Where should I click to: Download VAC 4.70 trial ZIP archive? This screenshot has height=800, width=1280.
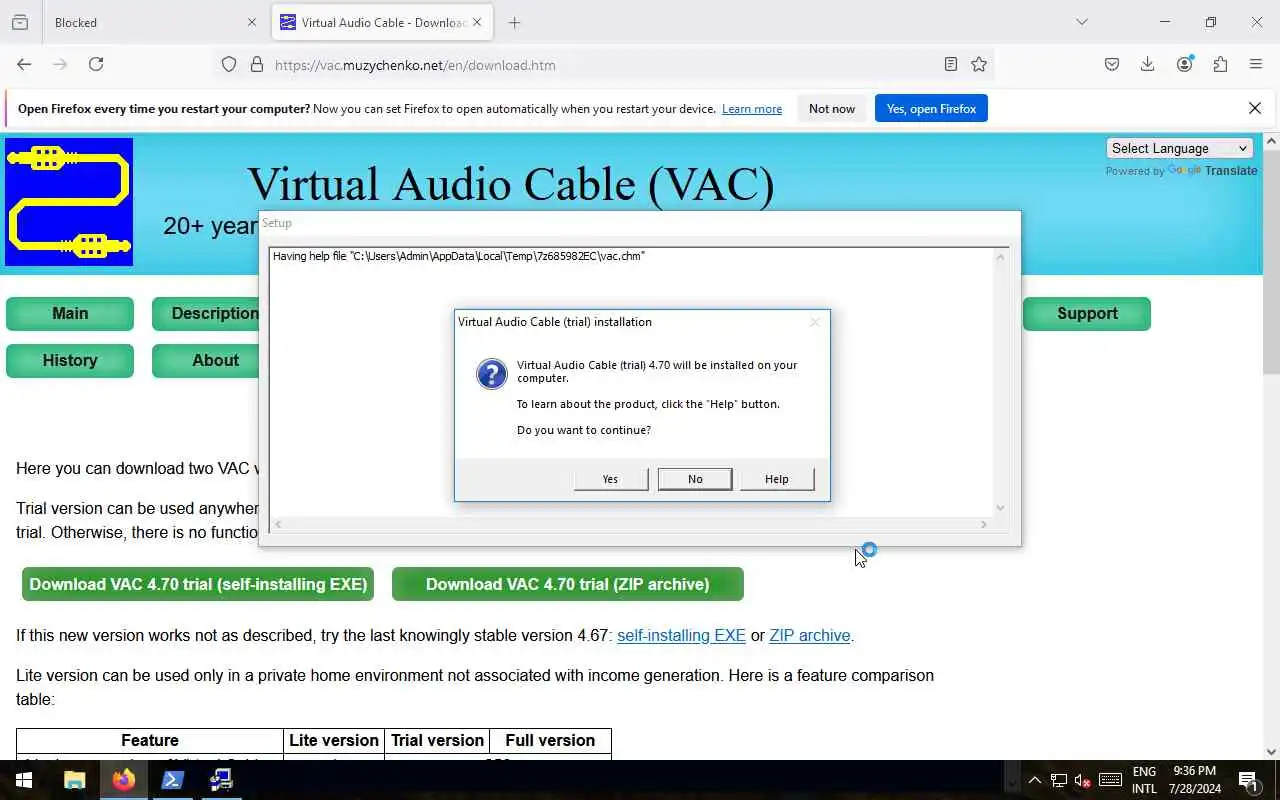tap(568, 584)
